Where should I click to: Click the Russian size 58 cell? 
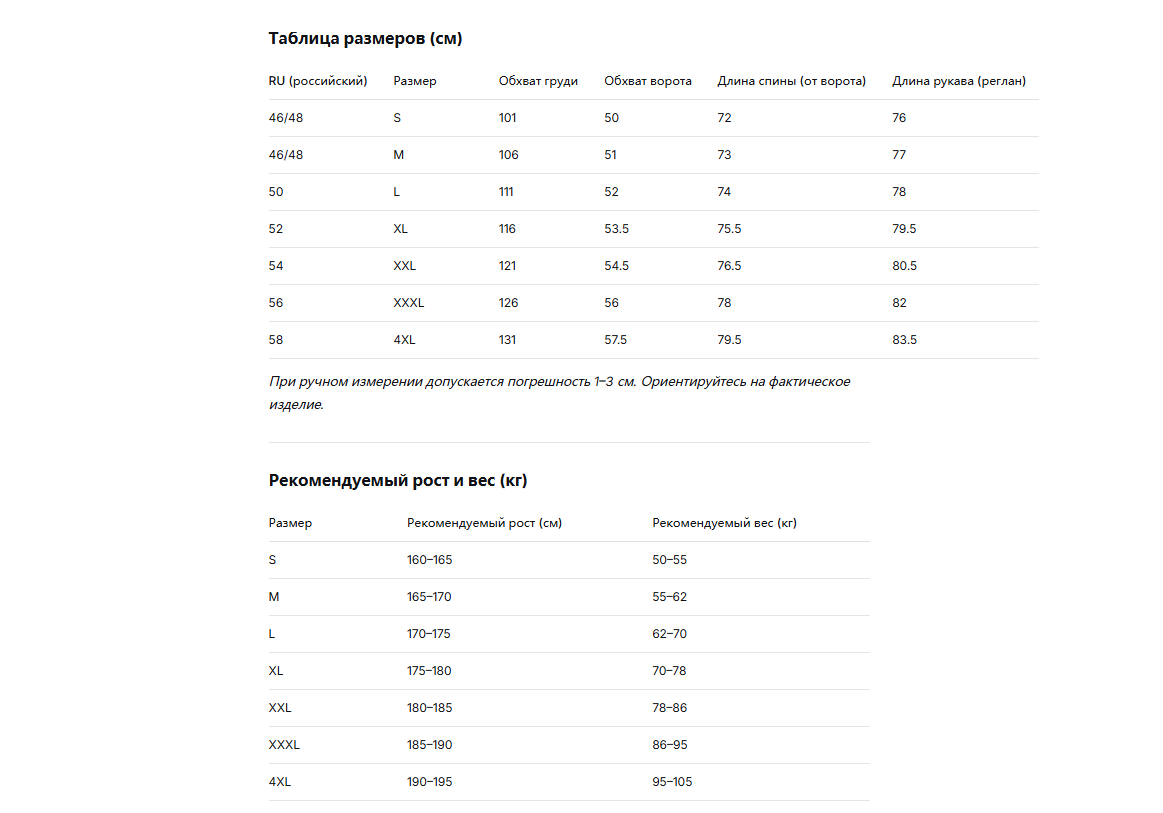pyautogui.click(x=276, y=340)
